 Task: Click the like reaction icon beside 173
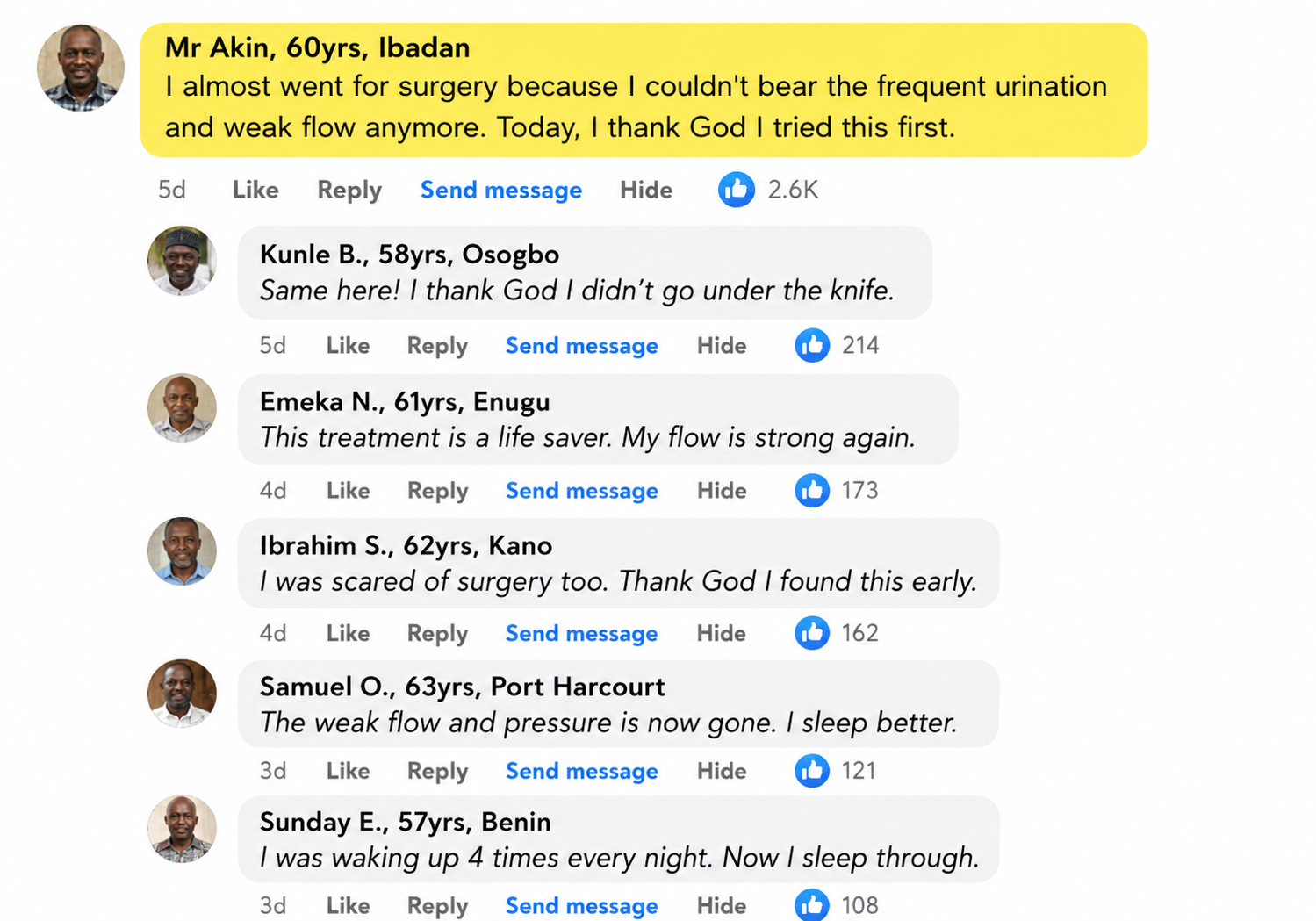(x=812, y=490)
